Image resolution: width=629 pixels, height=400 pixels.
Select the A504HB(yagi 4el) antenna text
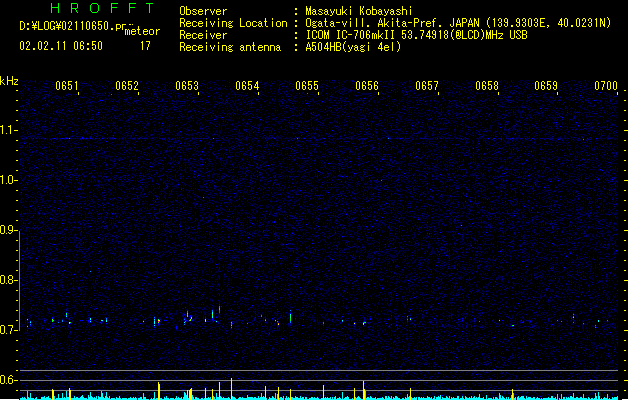click(353, 47)
